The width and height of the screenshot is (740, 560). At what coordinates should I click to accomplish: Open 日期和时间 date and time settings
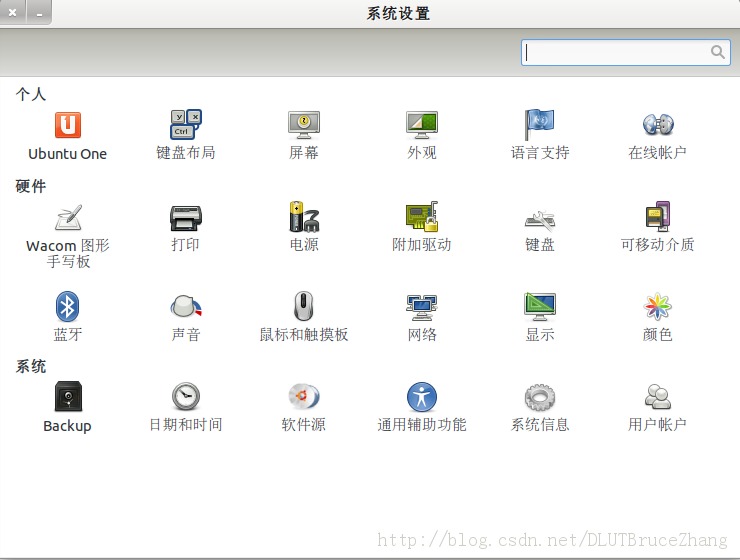185,396
